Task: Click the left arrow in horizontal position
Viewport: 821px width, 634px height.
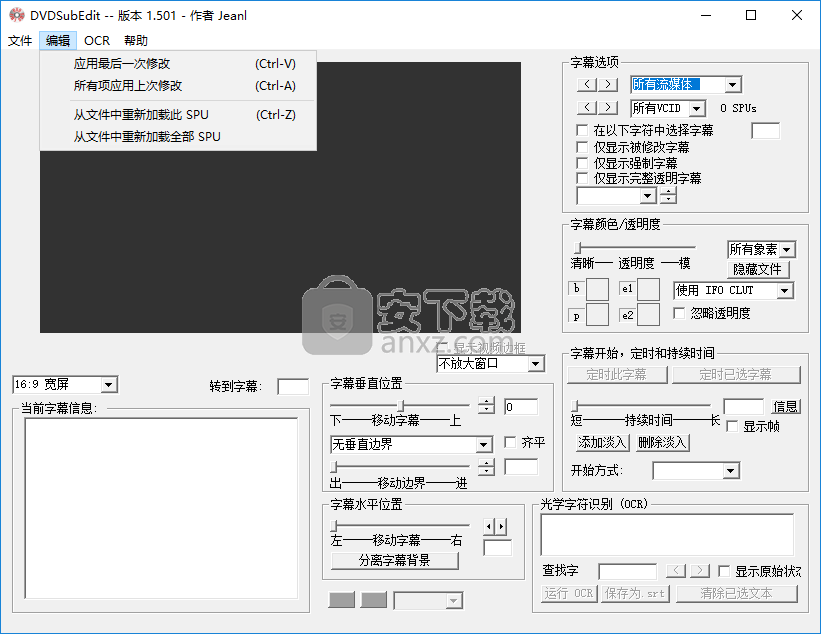Action: (x=489, y=526)
